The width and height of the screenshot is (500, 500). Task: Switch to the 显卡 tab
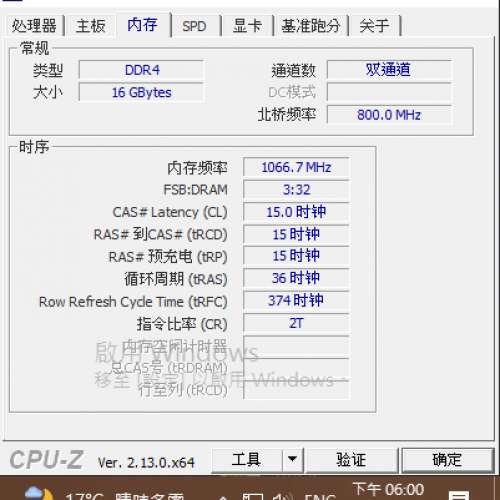[x=247, y=26]
